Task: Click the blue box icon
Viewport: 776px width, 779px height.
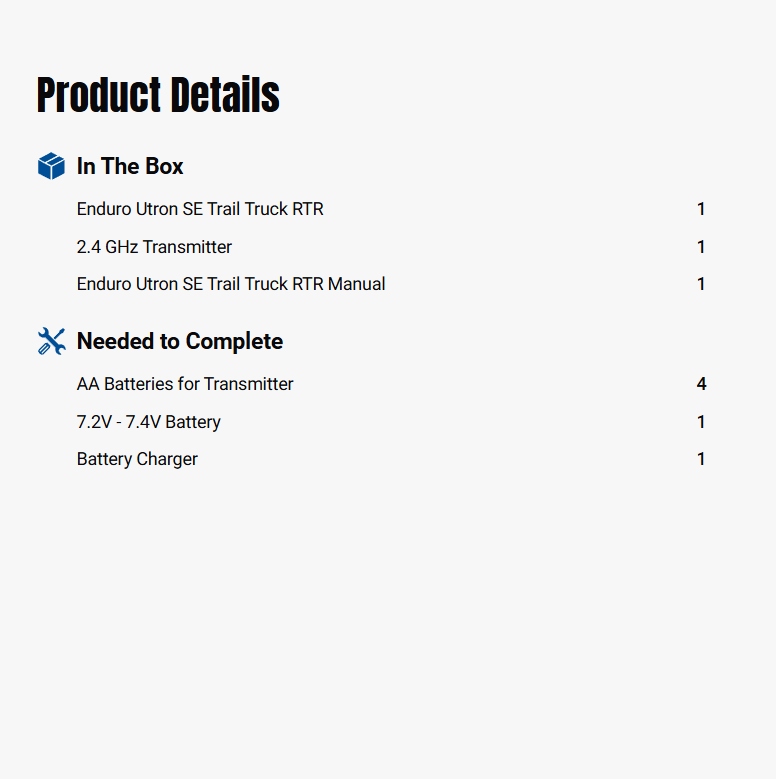Action: 51,166
